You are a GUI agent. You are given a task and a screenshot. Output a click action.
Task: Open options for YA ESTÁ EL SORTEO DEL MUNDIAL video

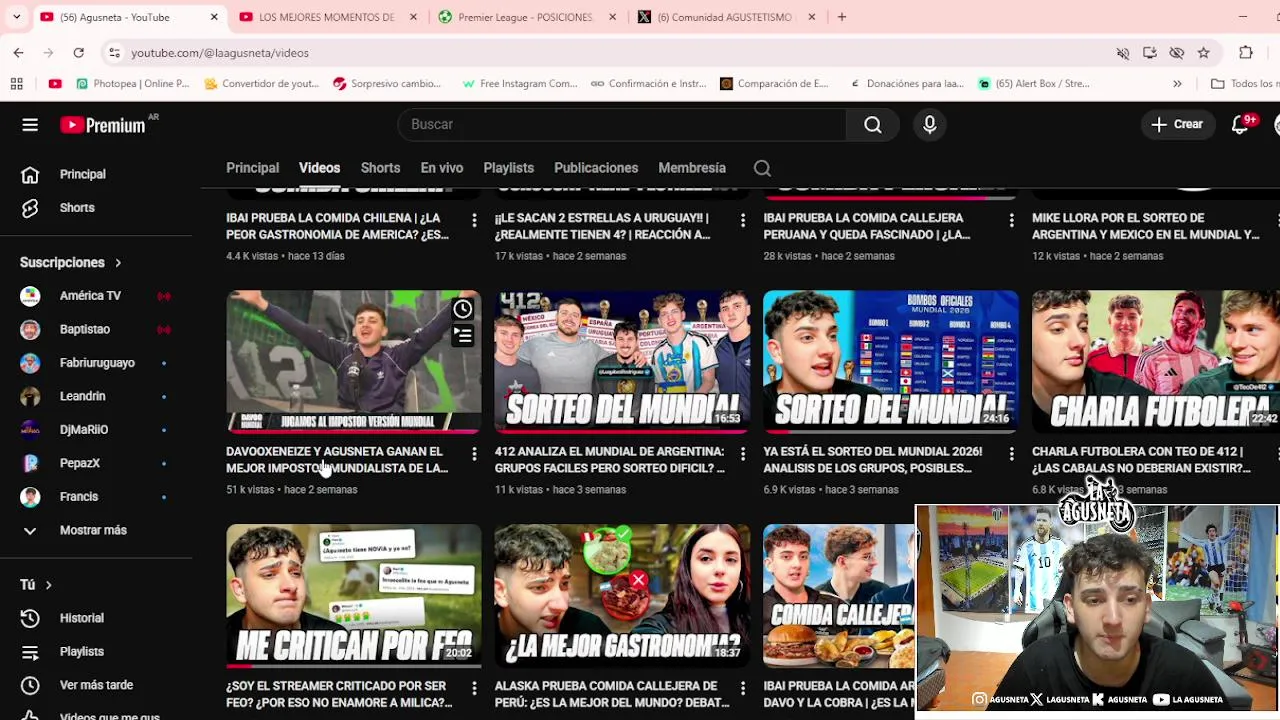[1011, 454]
